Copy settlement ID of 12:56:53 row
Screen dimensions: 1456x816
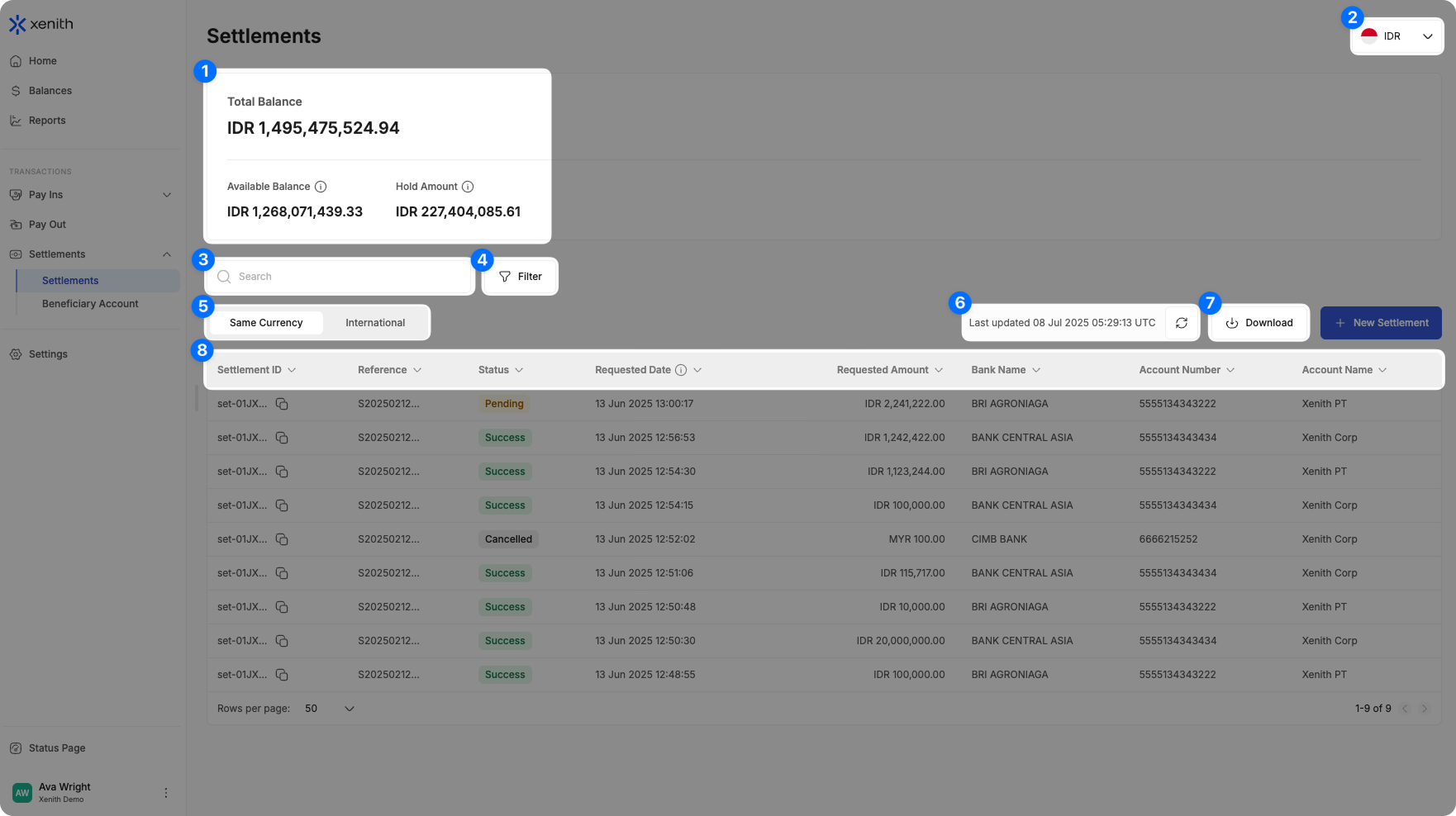pos(282,438)
